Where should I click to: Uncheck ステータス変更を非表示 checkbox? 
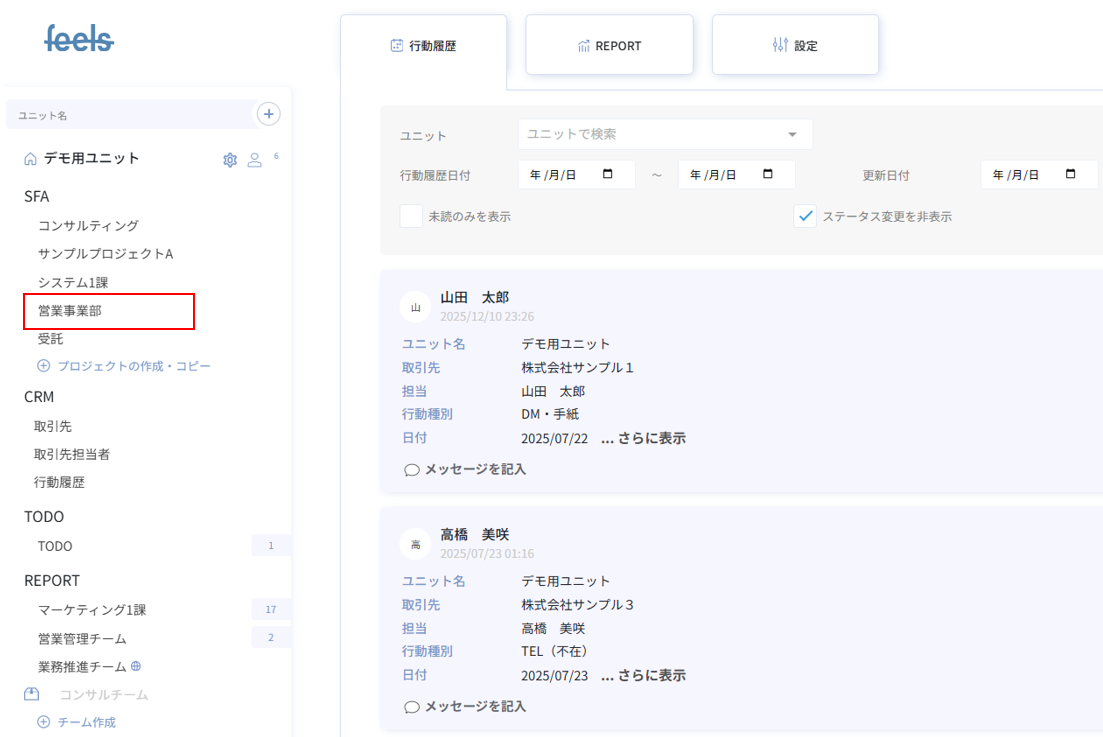tap(805, 216)
